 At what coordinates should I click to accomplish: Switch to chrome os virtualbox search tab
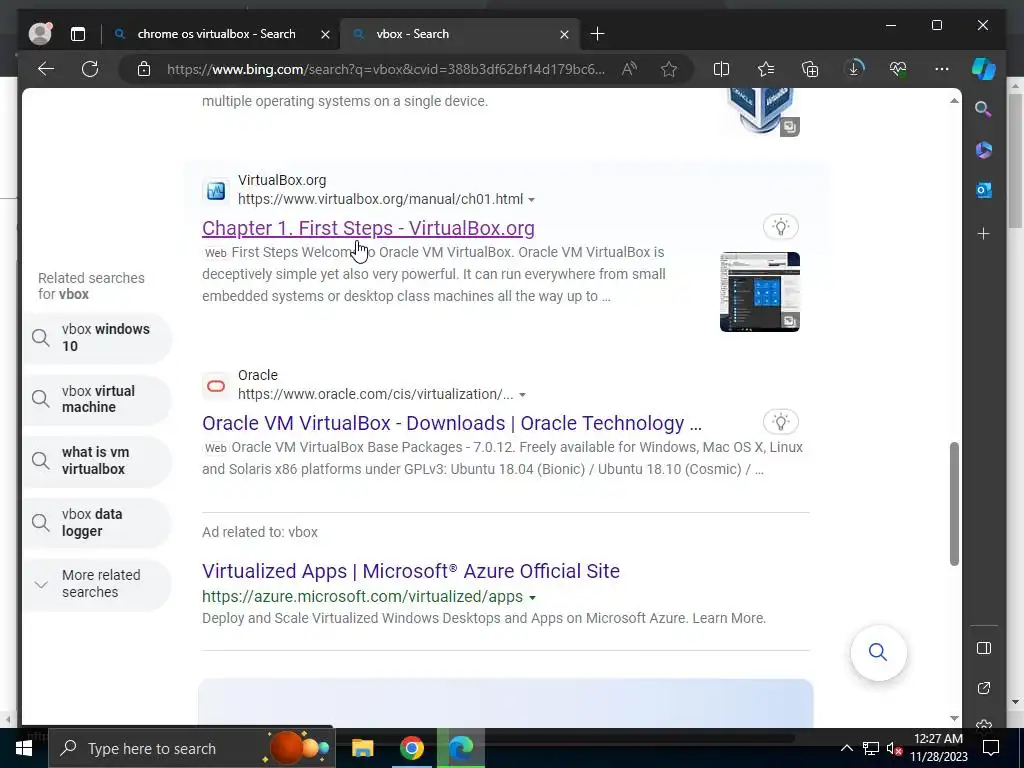tap(217, 34)
